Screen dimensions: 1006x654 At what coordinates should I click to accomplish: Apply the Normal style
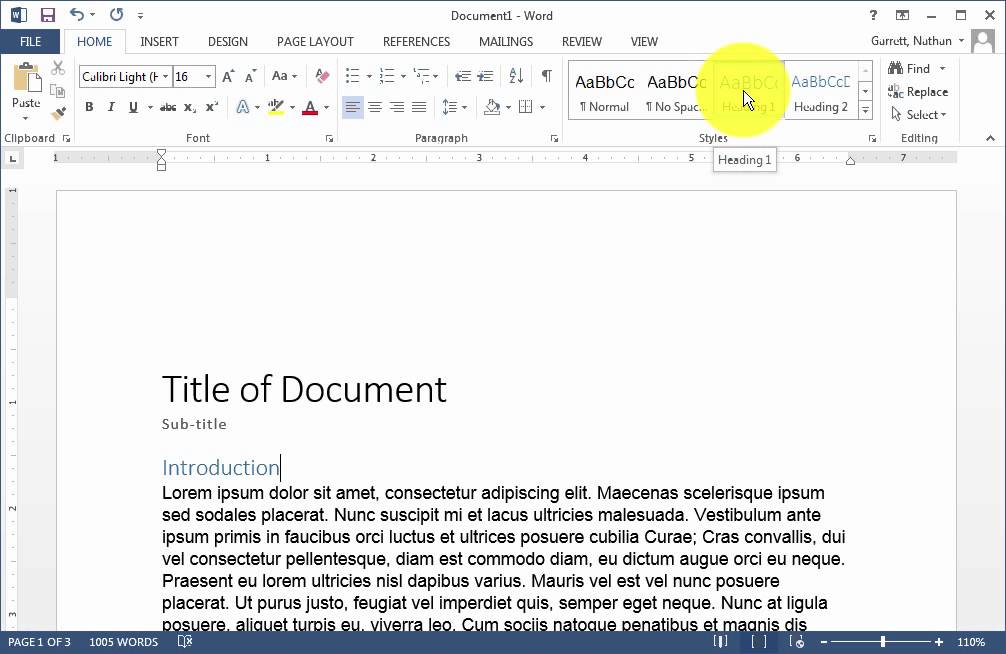(604, 91)
